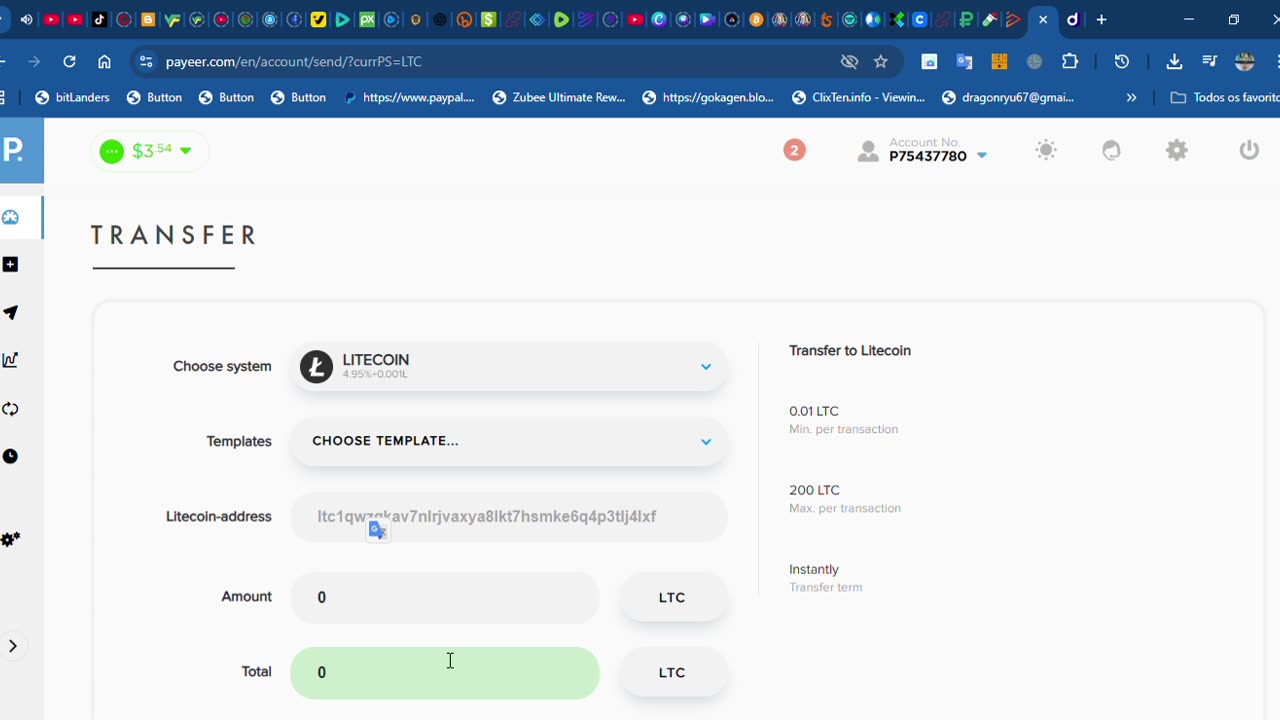The height and width of the screenshot is (720, 1280).
Task: Click the Litecoin-address input field
Action: tap(509, 517)
